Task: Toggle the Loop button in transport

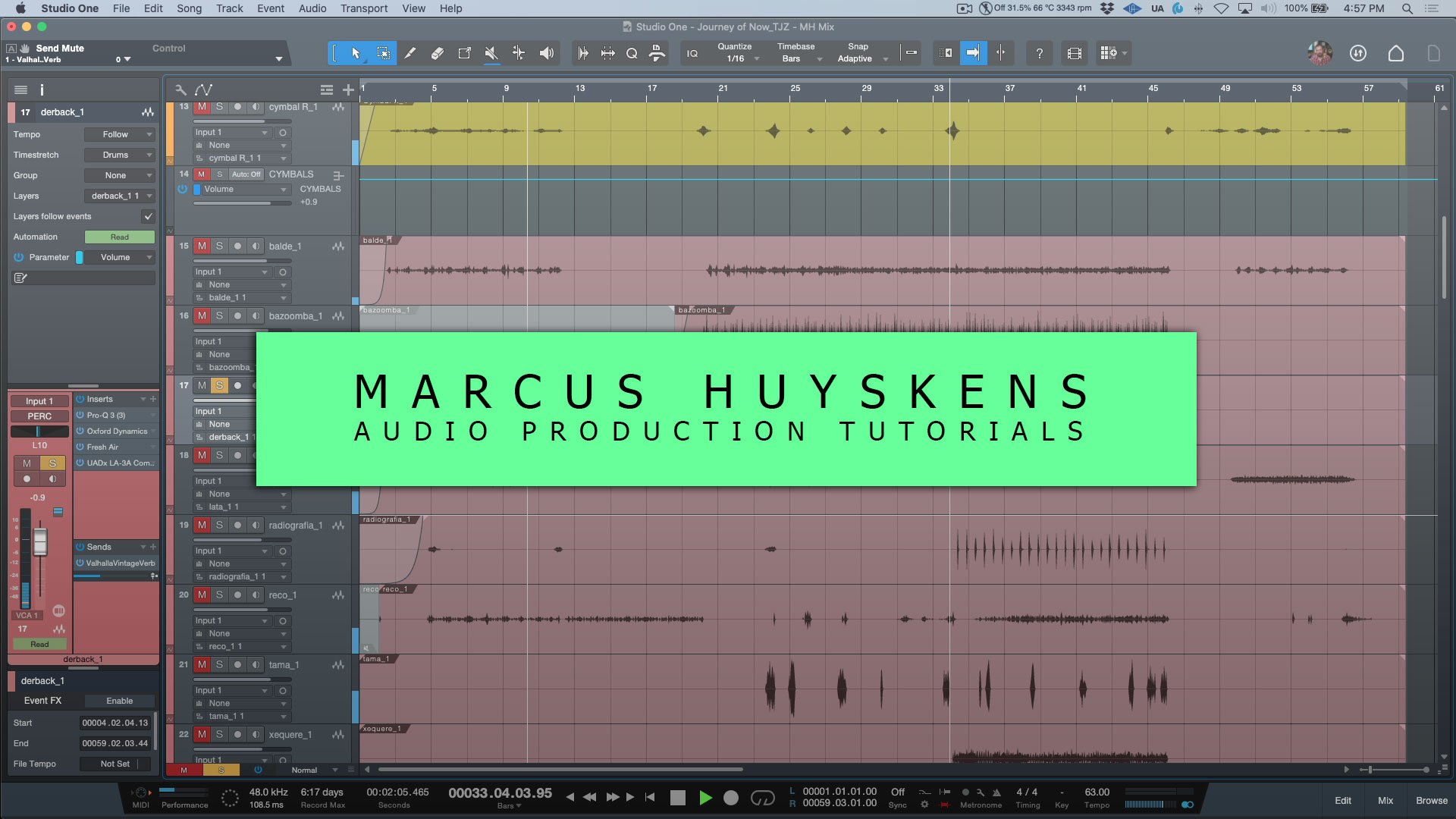Action: [x=762, y=798]
